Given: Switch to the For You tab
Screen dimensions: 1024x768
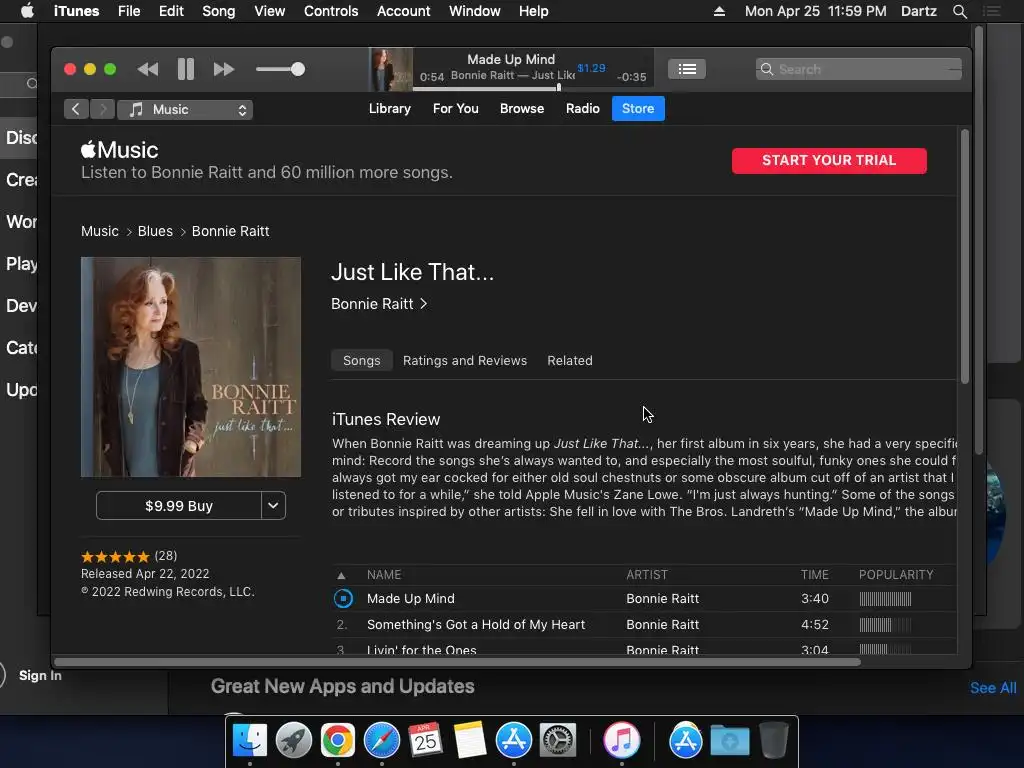Looking at the screenshot, I should [x=456, y=108].
